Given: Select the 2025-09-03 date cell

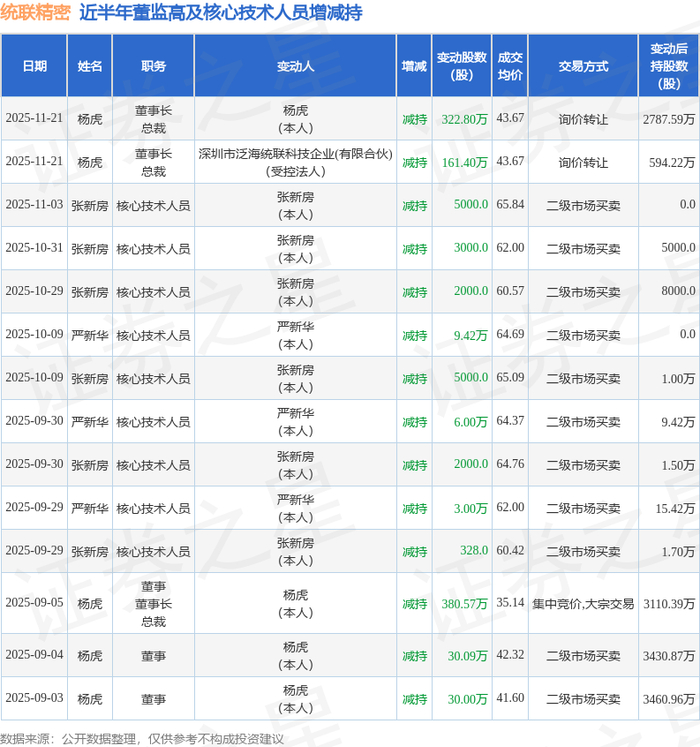Looking at the screenshot, I should point(34,699).
